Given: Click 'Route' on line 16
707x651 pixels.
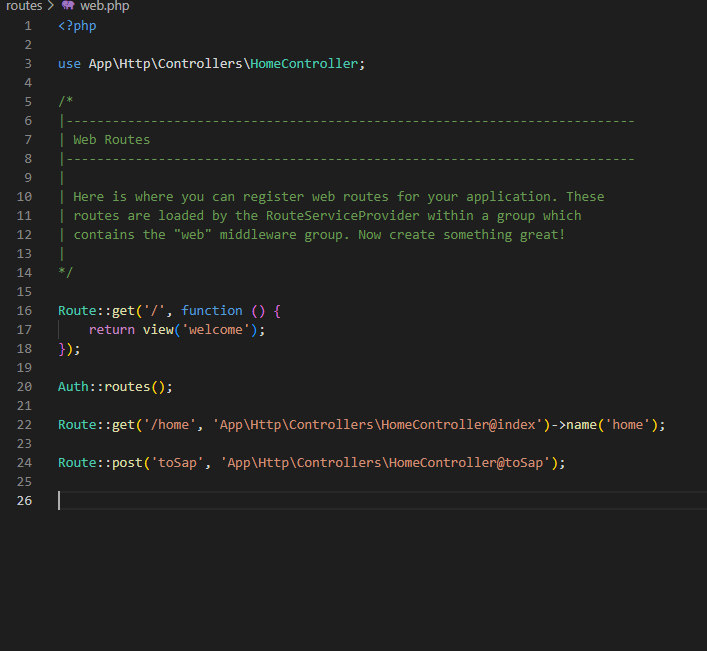Looking at the screenshot, I should coord(77,311).
